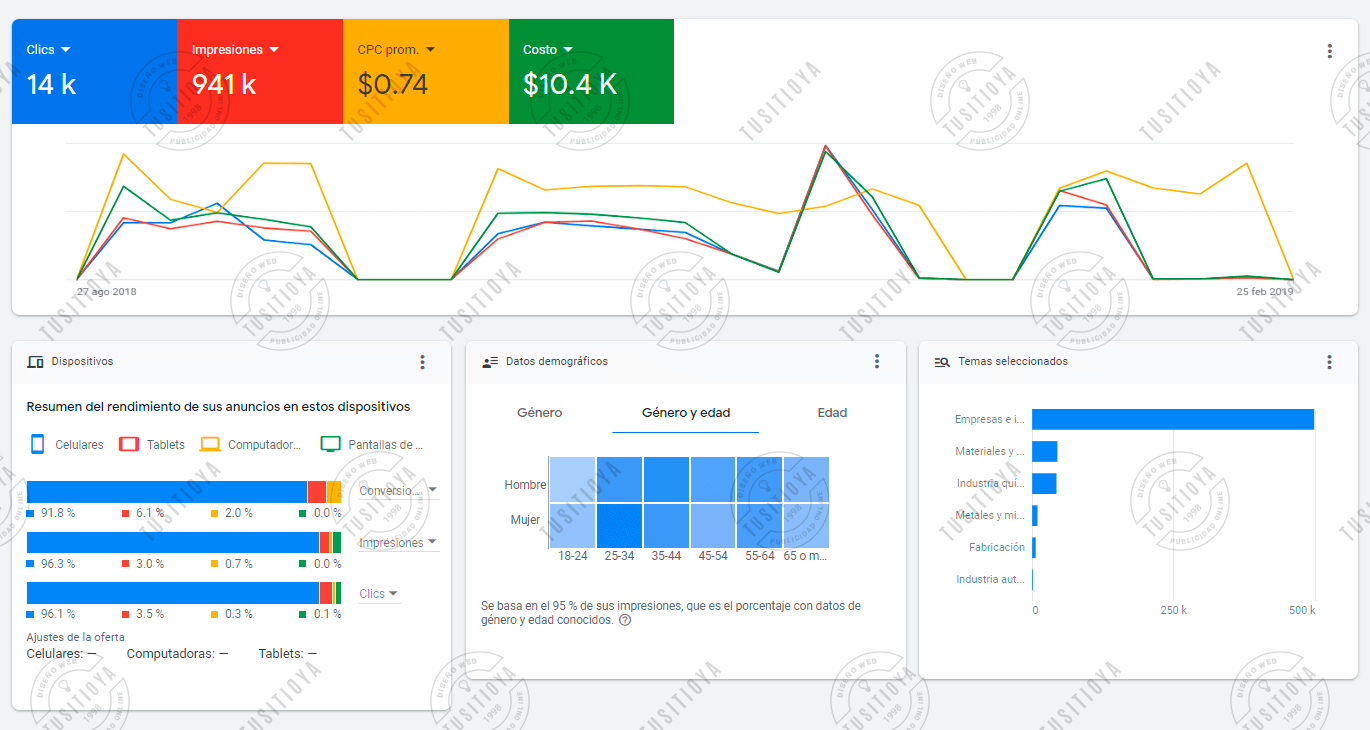
Task: Expand the Costo metric dropdown in green tile
Action: tap(568, 49)
